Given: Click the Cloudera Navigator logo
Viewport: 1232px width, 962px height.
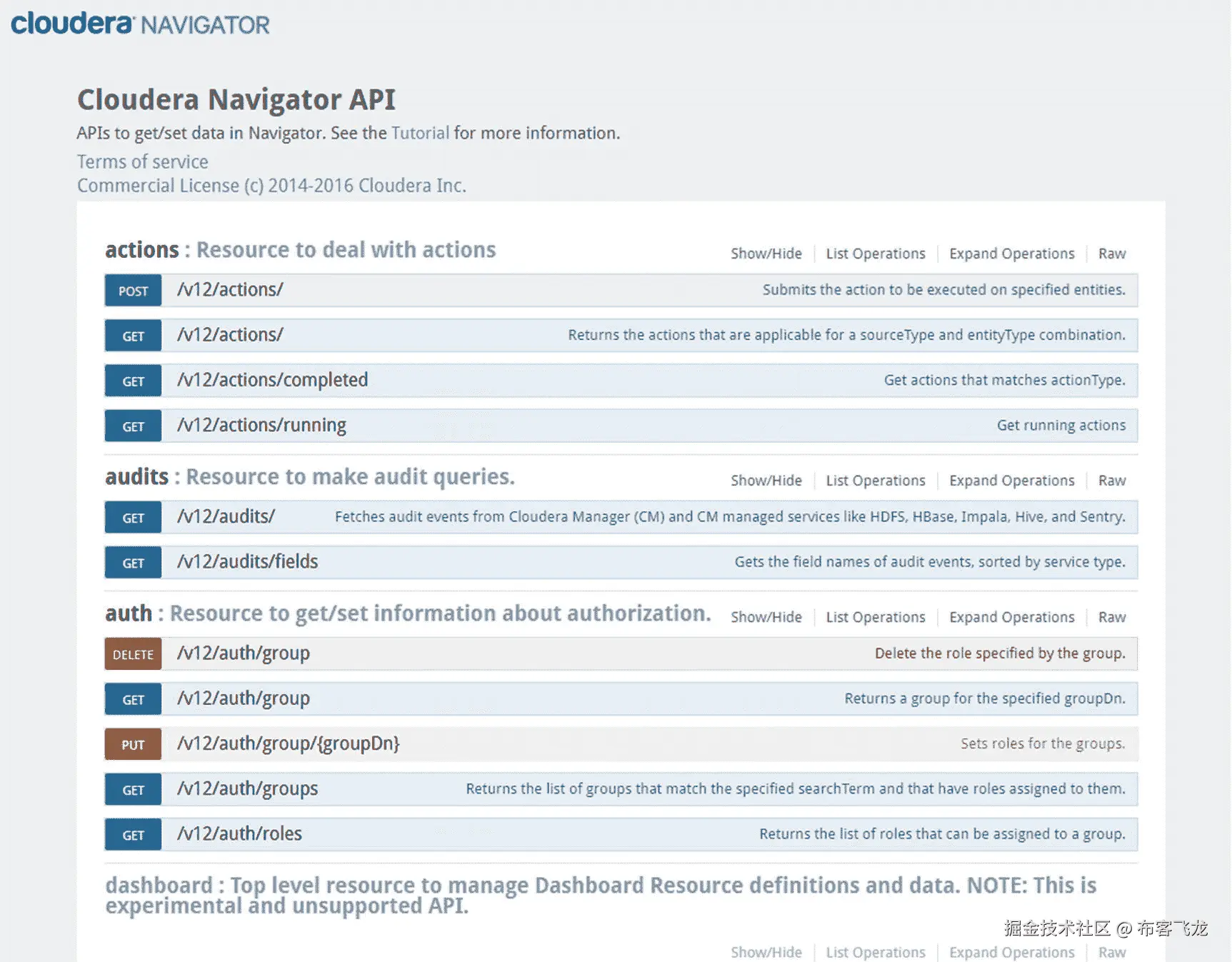Looking at the screenshot, I should click(x=140, y=24).
